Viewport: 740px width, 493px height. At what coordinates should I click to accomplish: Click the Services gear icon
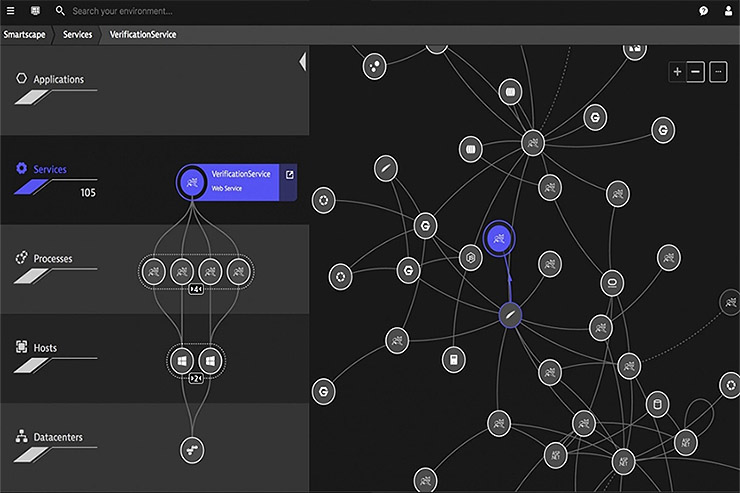pos(21,169)
